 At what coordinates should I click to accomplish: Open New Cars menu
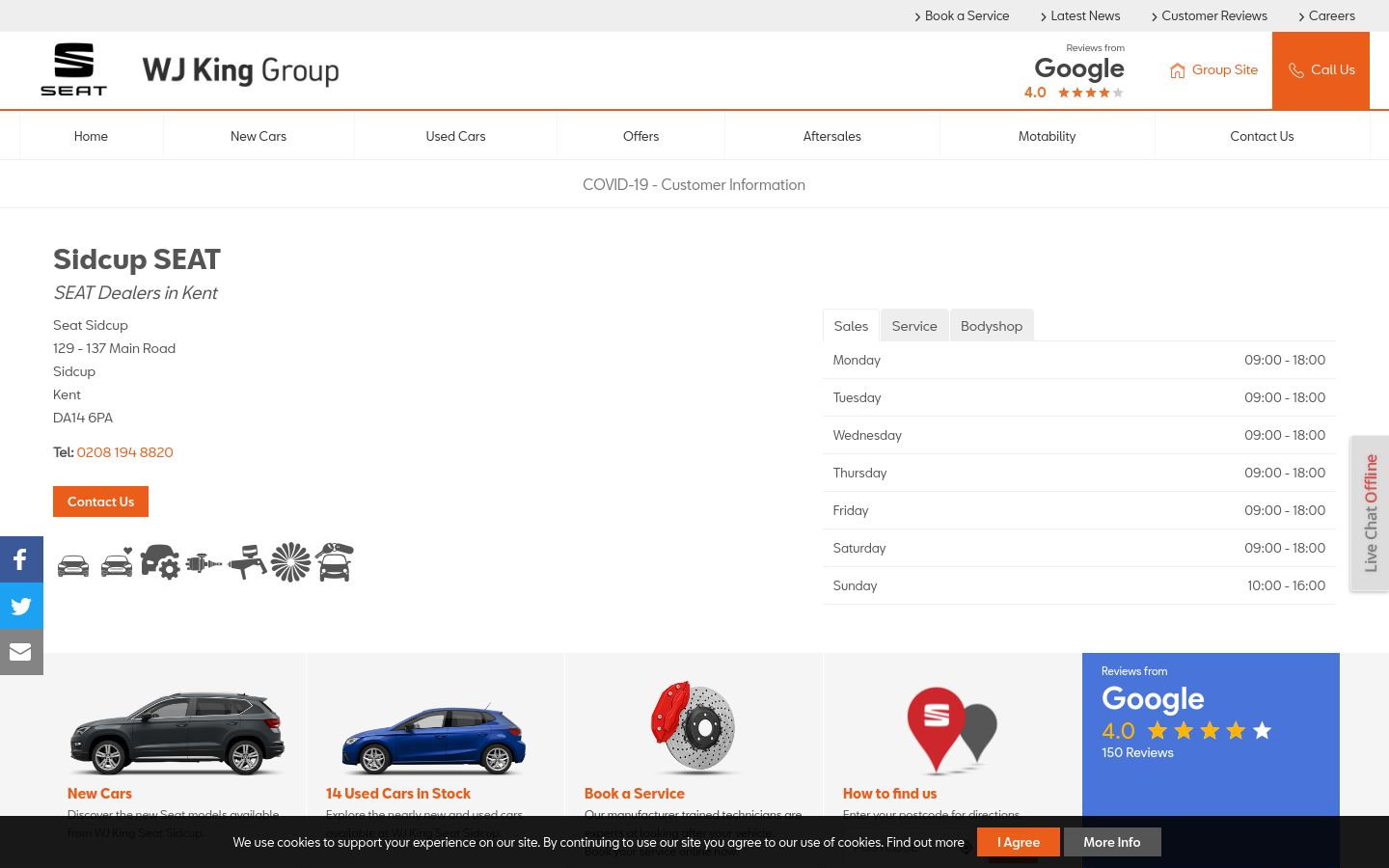(x=259, y=136)
